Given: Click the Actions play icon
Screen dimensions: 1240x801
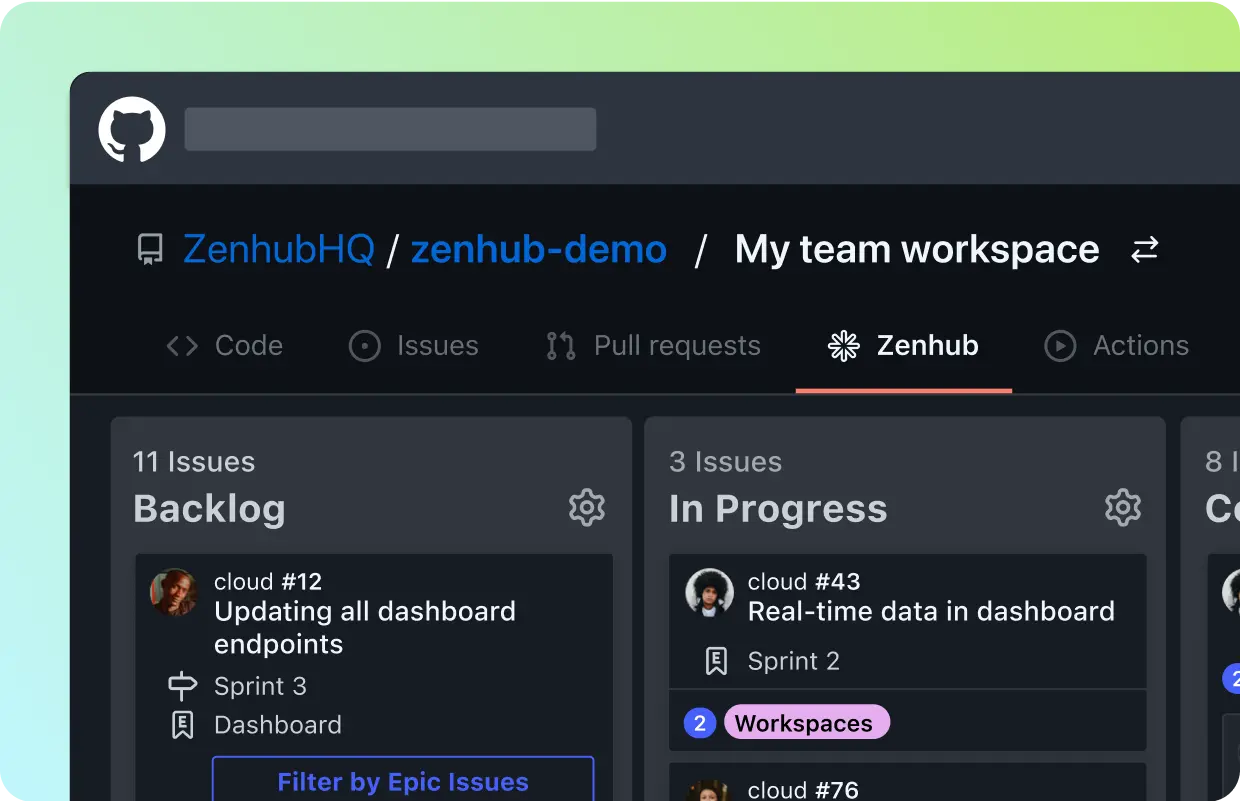Looking at the screenshot, I should click(x=1060, y=345).
